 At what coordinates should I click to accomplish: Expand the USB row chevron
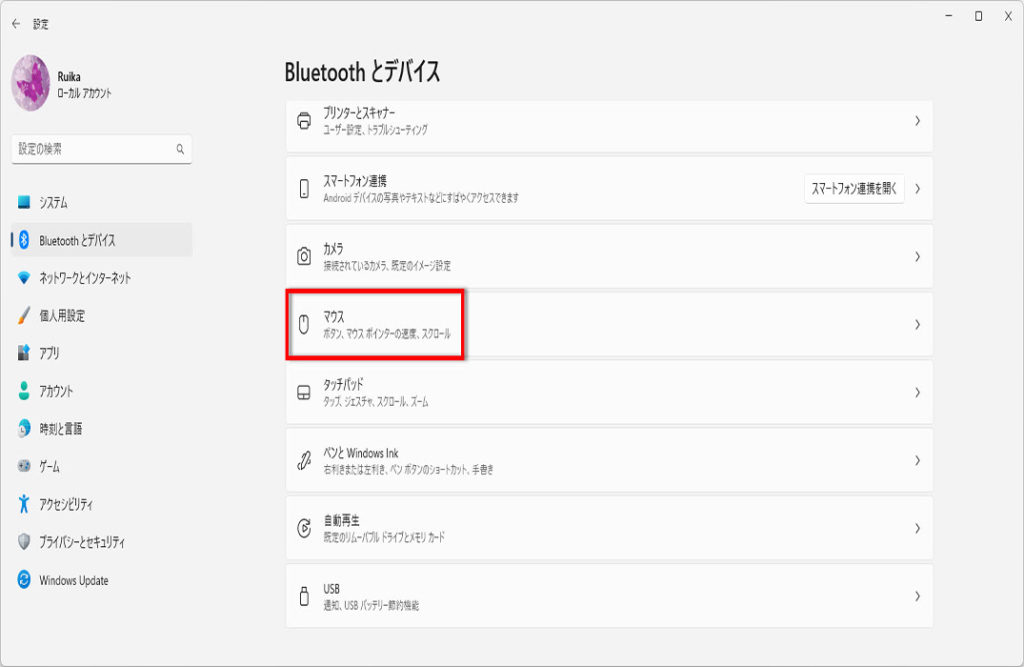click(916, 596)
